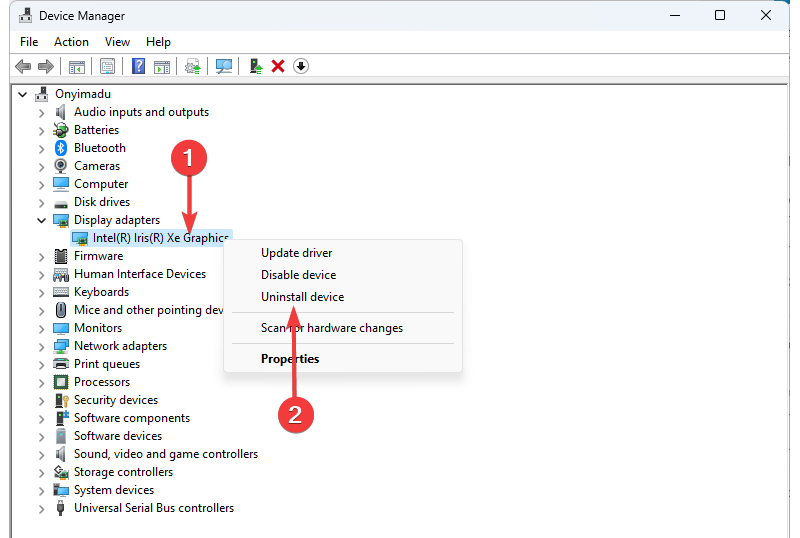Click the Audio inputs and outputs speaker icon
This screenshot has width=800, height=538.
point(61,112)
